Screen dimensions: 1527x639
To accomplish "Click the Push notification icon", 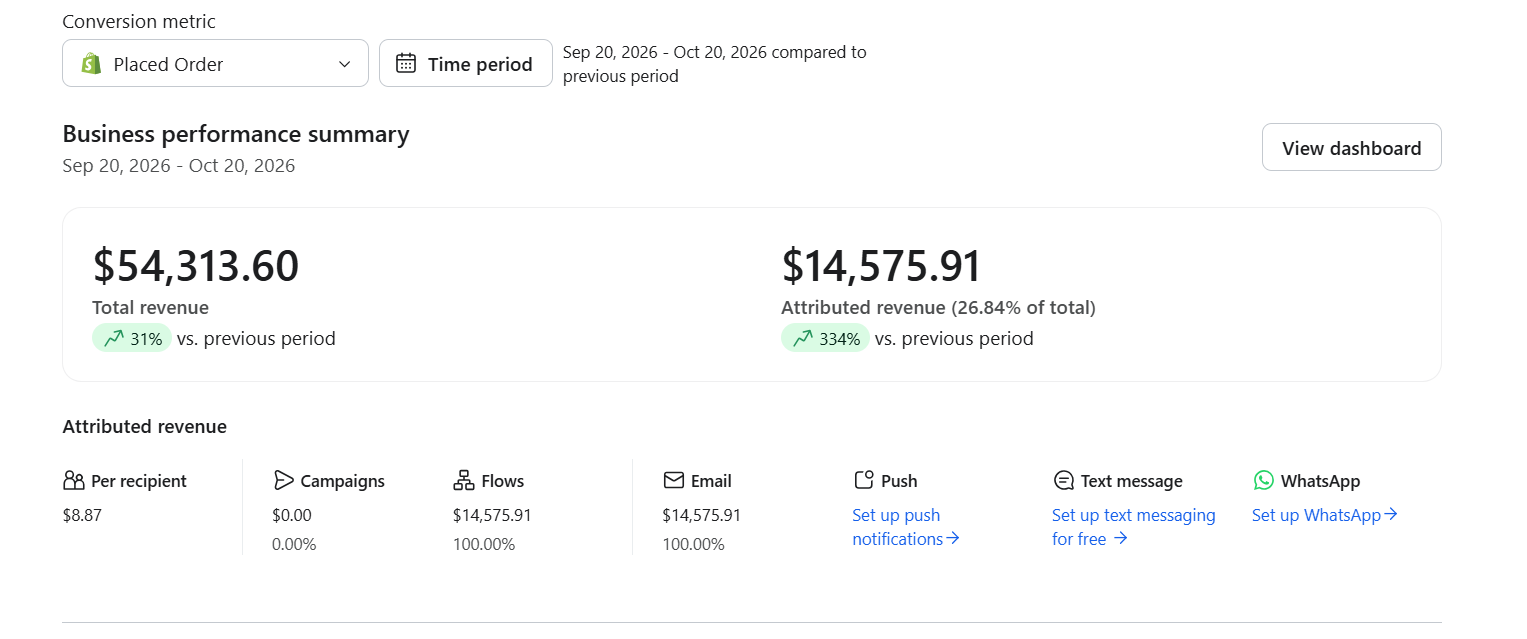I will (x=864, y=481).
